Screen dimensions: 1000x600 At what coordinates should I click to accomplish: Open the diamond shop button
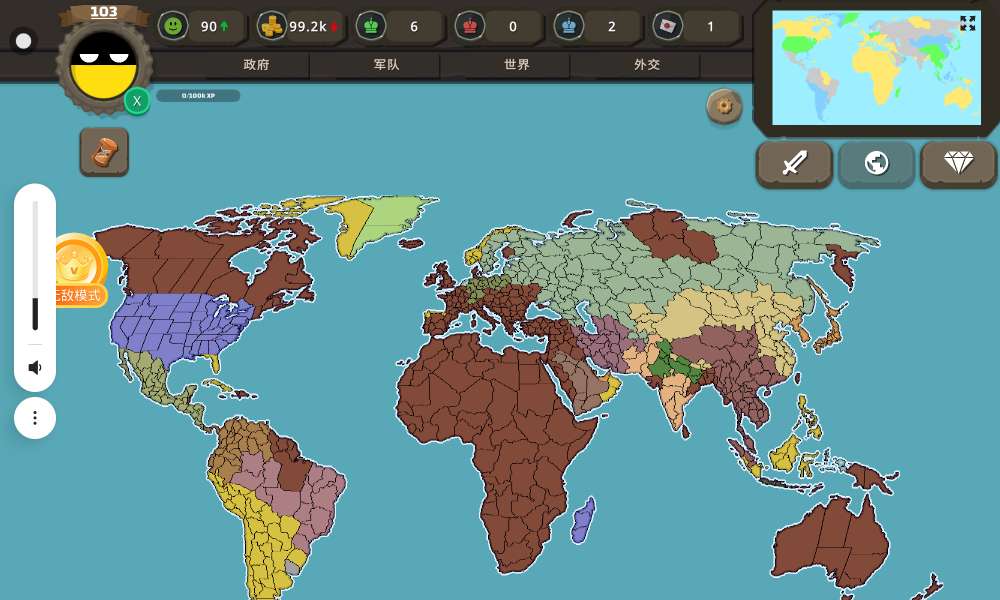958,163
